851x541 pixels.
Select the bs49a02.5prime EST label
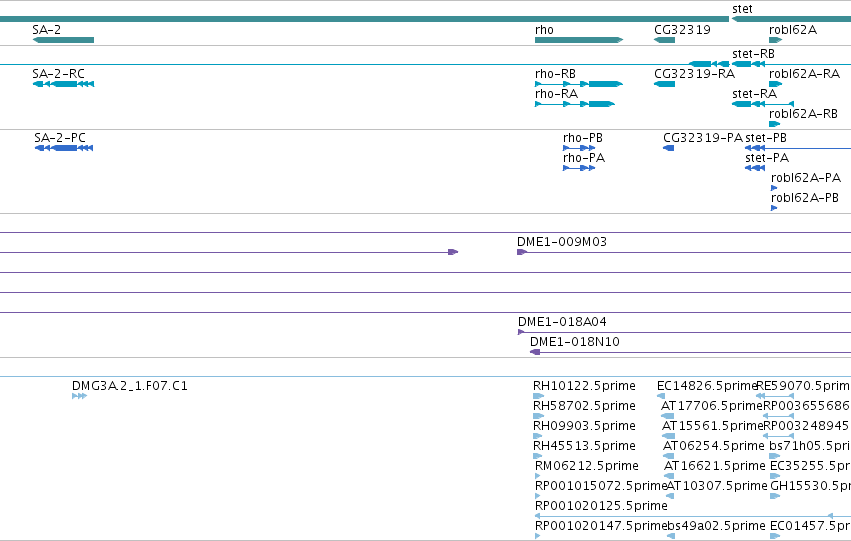(716, 526)
